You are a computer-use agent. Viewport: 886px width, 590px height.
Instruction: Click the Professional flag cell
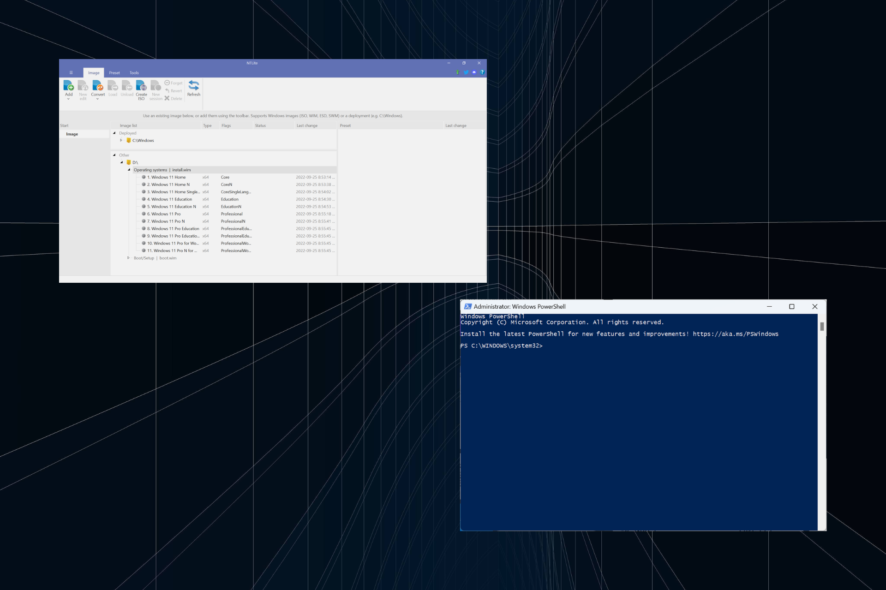click(x=232, y=214)
